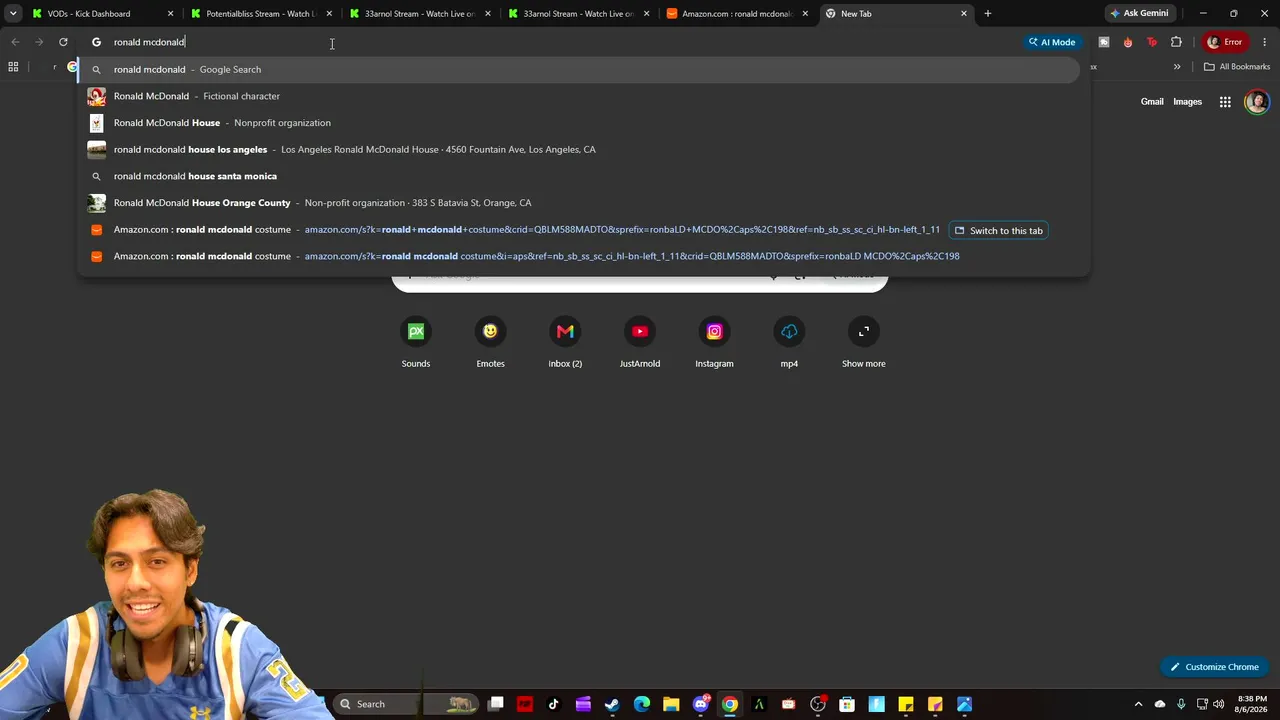Click the Customize Chrome button
Image resolution: width=1280 pixels, height=720 pixels.
[1215, 667]
